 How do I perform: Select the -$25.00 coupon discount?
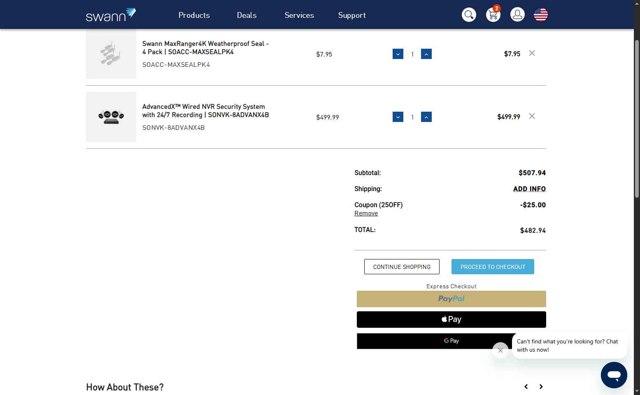[533, 205]
